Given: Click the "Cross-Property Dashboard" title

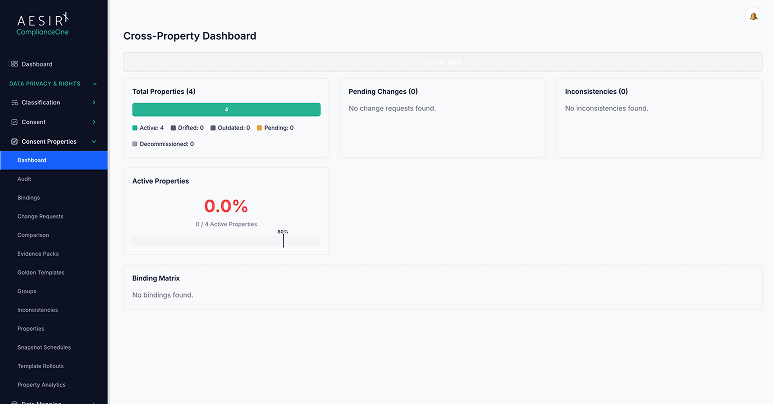Looking at the screenshot, I should coord(190,36).
